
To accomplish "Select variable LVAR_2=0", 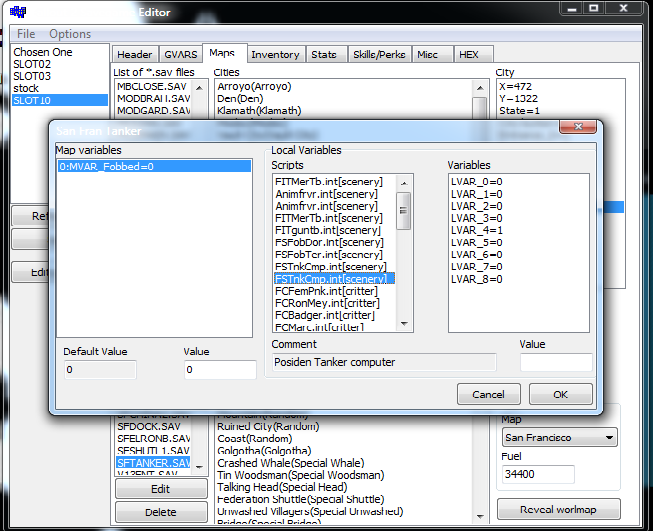I will pos(476,206).
